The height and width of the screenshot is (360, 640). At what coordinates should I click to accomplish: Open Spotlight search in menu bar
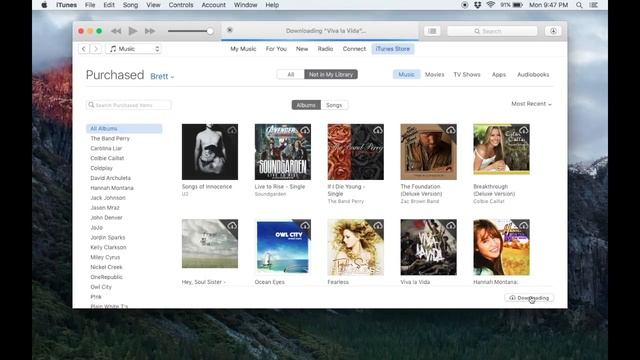pyautogui.click(x=579, y=5)
